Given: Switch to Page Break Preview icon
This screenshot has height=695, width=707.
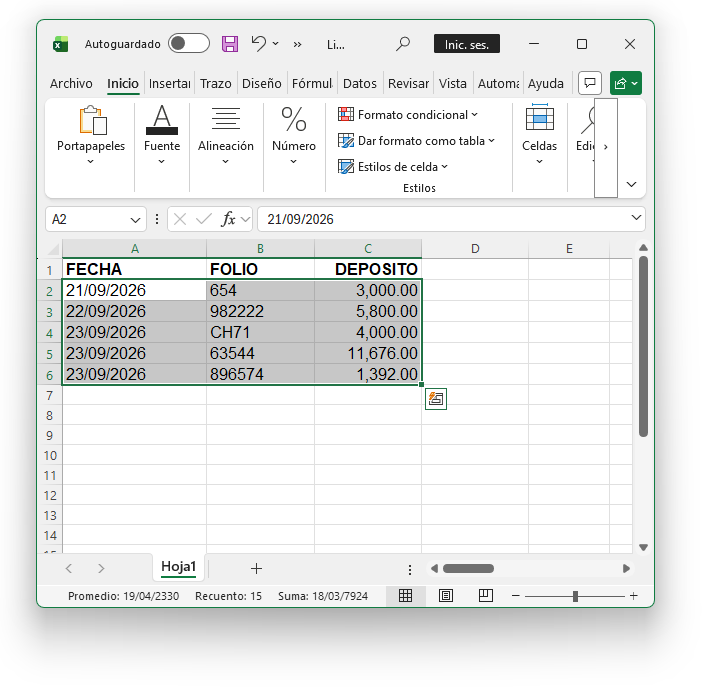Looking at the screenshot, I should pyautogui.click(x=485, y=596).
